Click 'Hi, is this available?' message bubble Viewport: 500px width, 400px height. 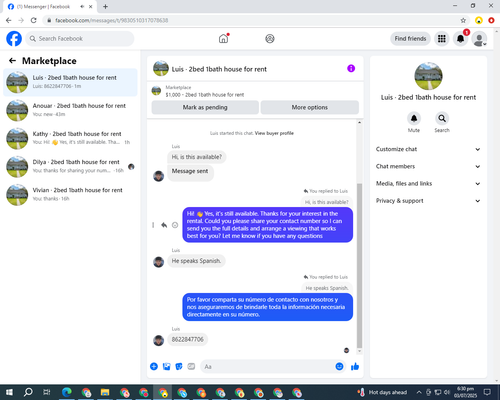[x=196, y=157]
